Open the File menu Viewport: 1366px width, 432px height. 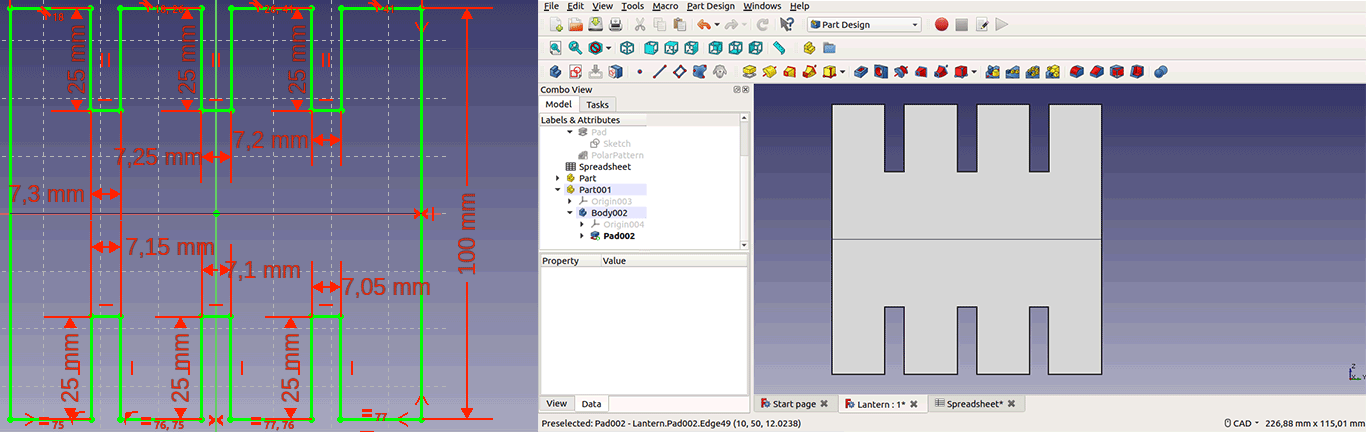[x=551, y=6]
